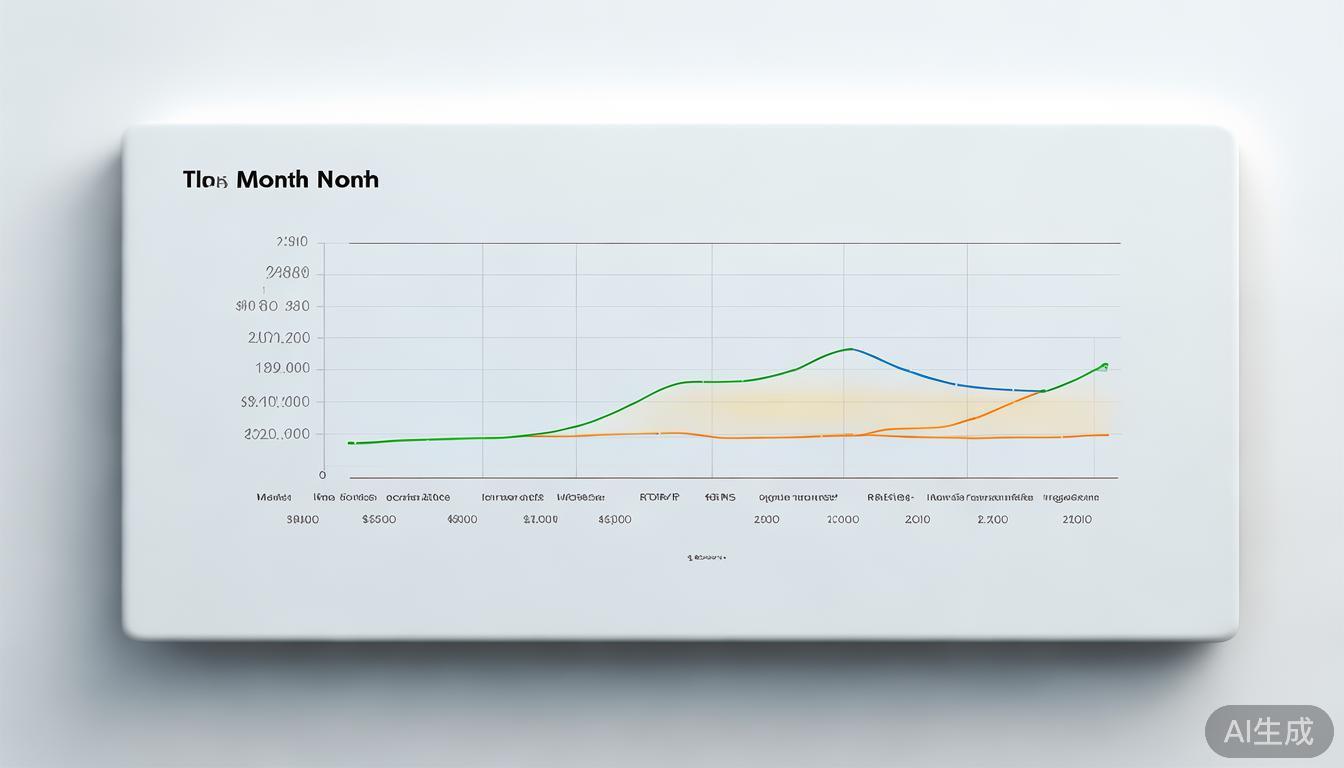The image size is (1344, 768).
Task: Click the chart title "Tlos Month Nonh"
Action: pyautogui.click(x=281, y=180)
